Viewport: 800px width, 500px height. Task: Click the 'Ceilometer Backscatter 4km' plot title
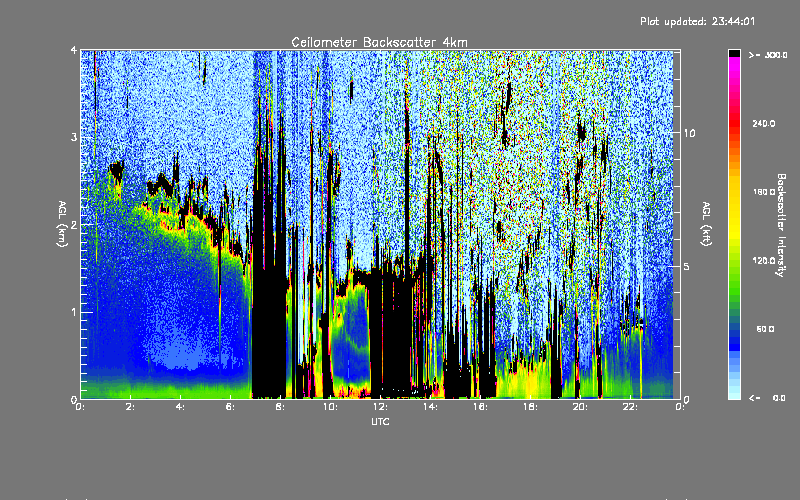[x=379, y=42]
